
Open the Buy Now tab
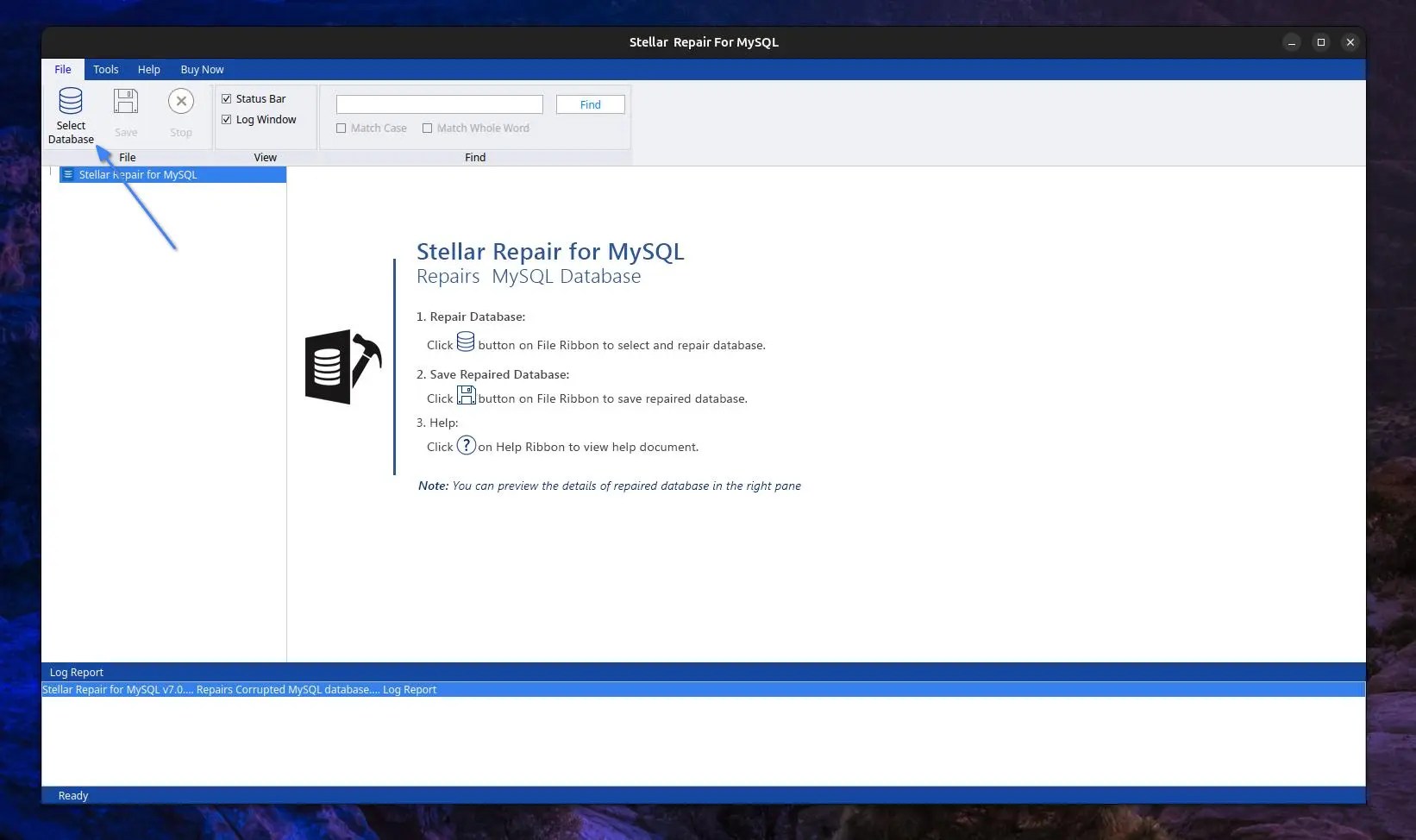(202, 69)
